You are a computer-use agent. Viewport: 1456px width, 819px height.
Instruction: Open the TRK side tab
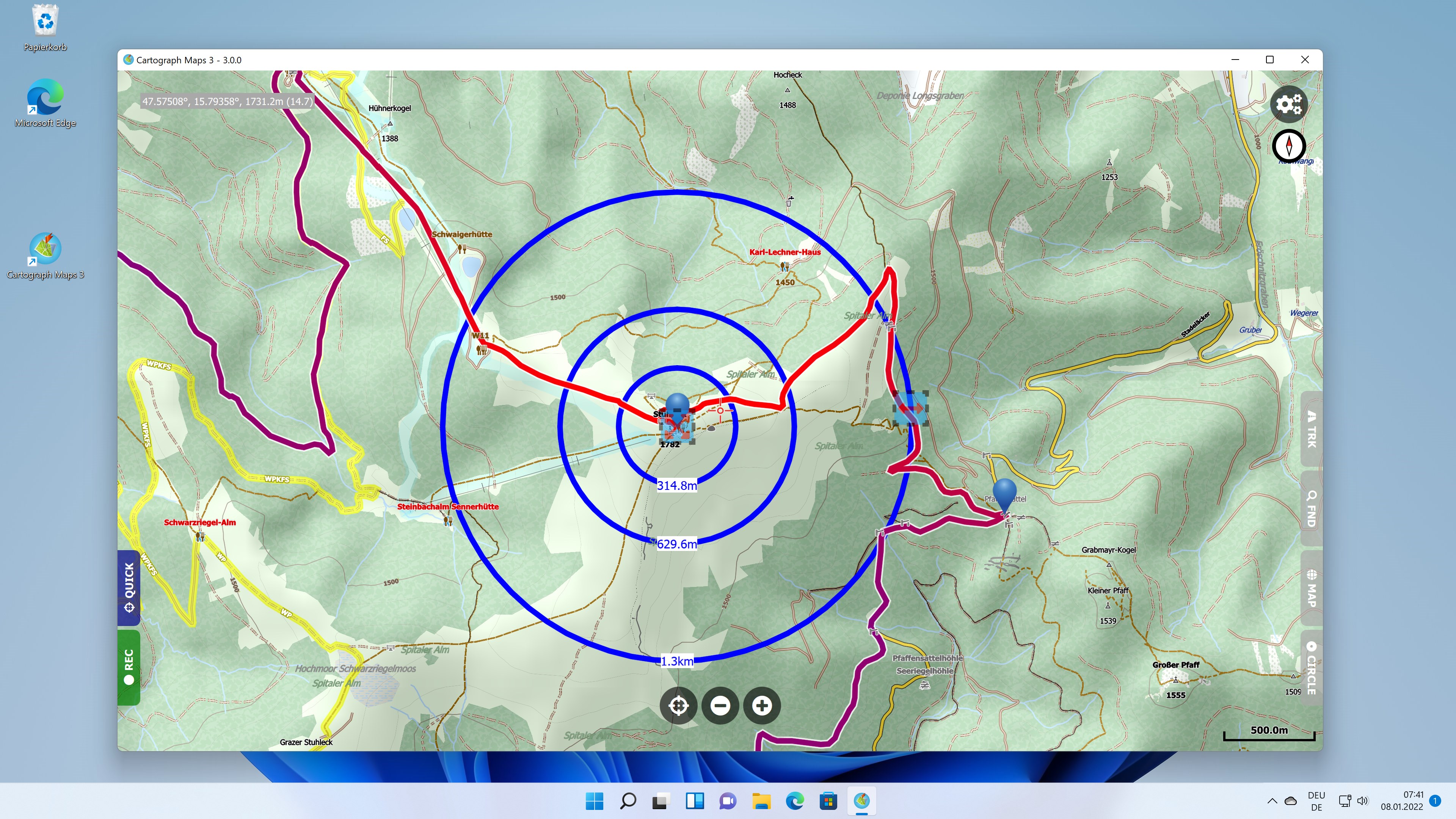[x=1311, y=430]
